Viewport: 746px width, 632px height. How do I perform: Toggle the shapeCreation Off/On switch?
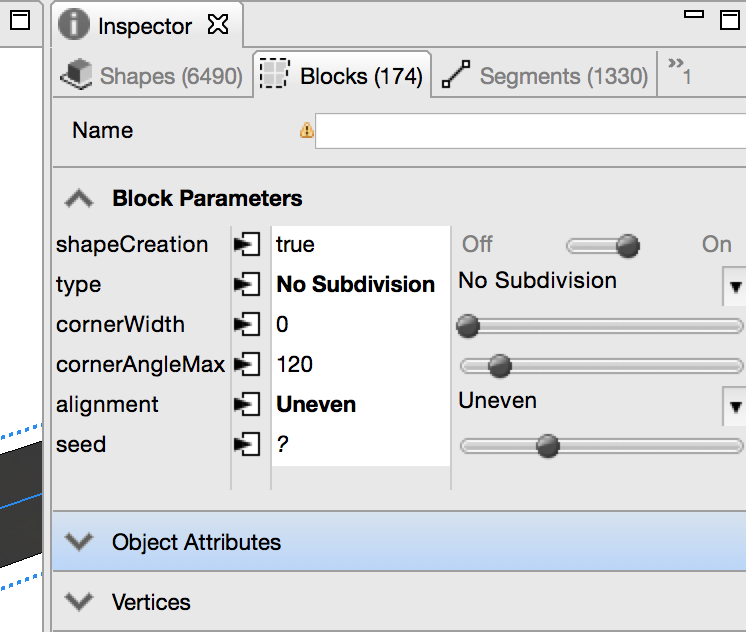point(602,245)
